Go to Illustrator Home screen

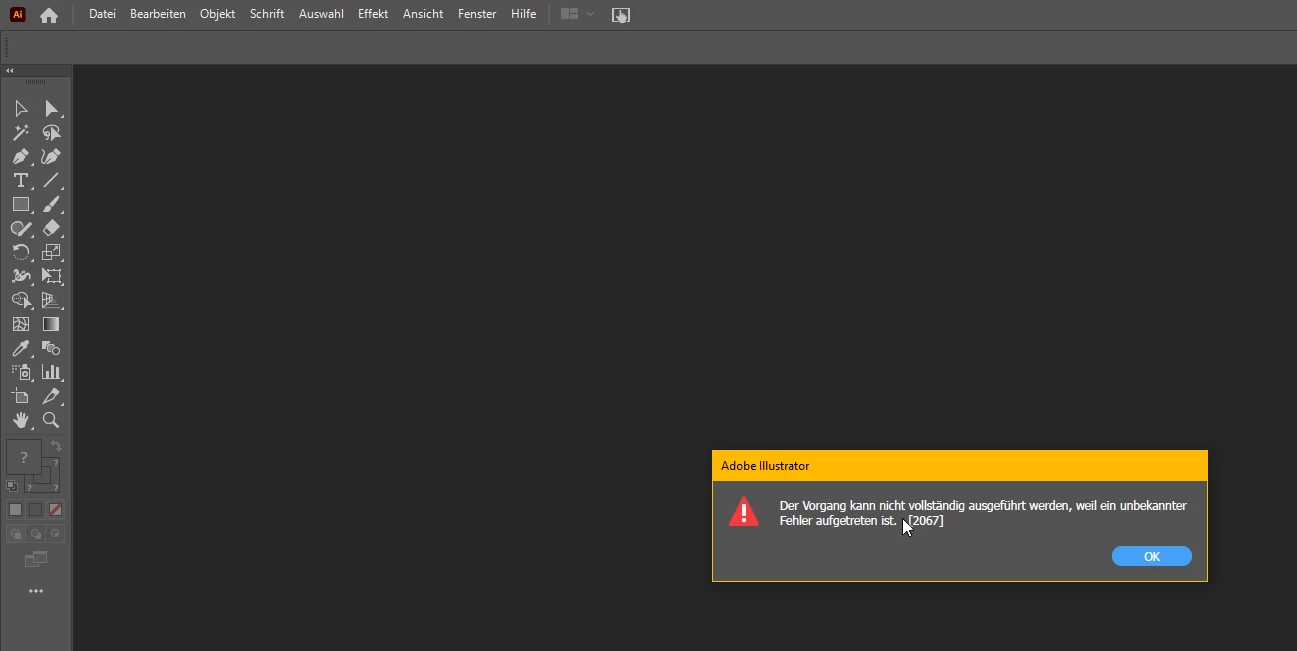point(48,15)
